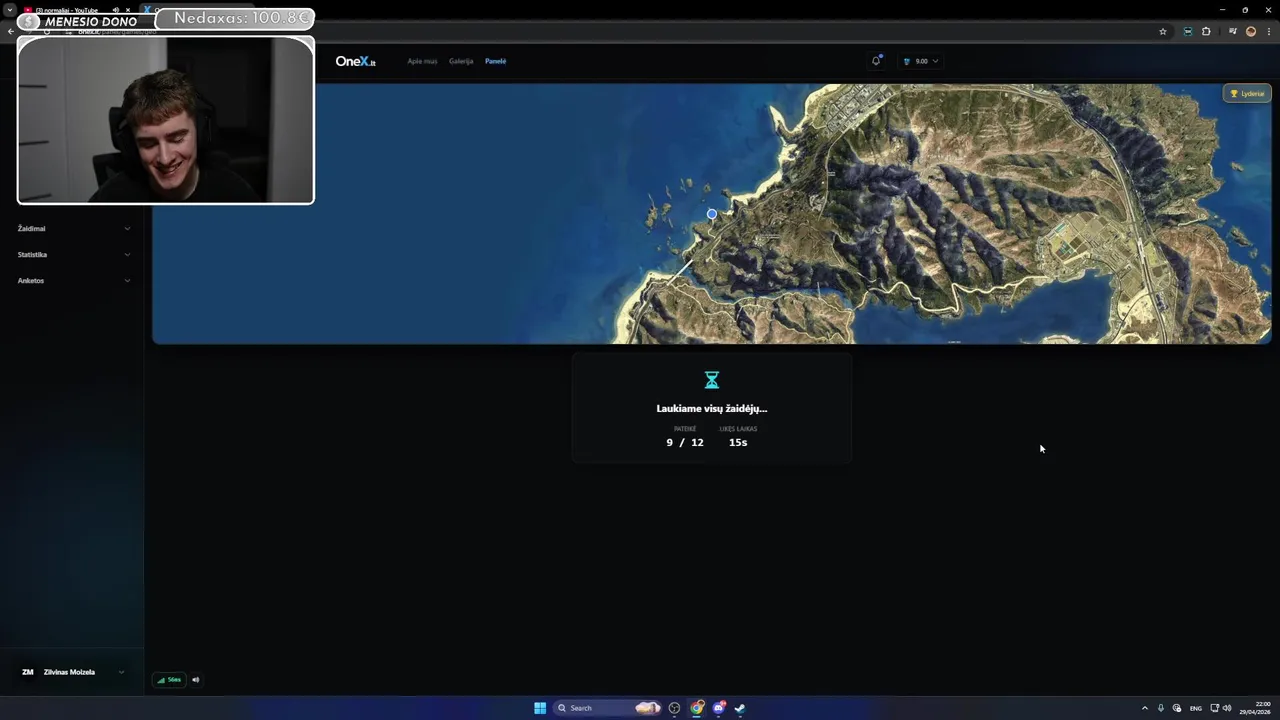Open the Chrome profile avatar
Screen dimensions: 1280x720
coord(1250,31)
